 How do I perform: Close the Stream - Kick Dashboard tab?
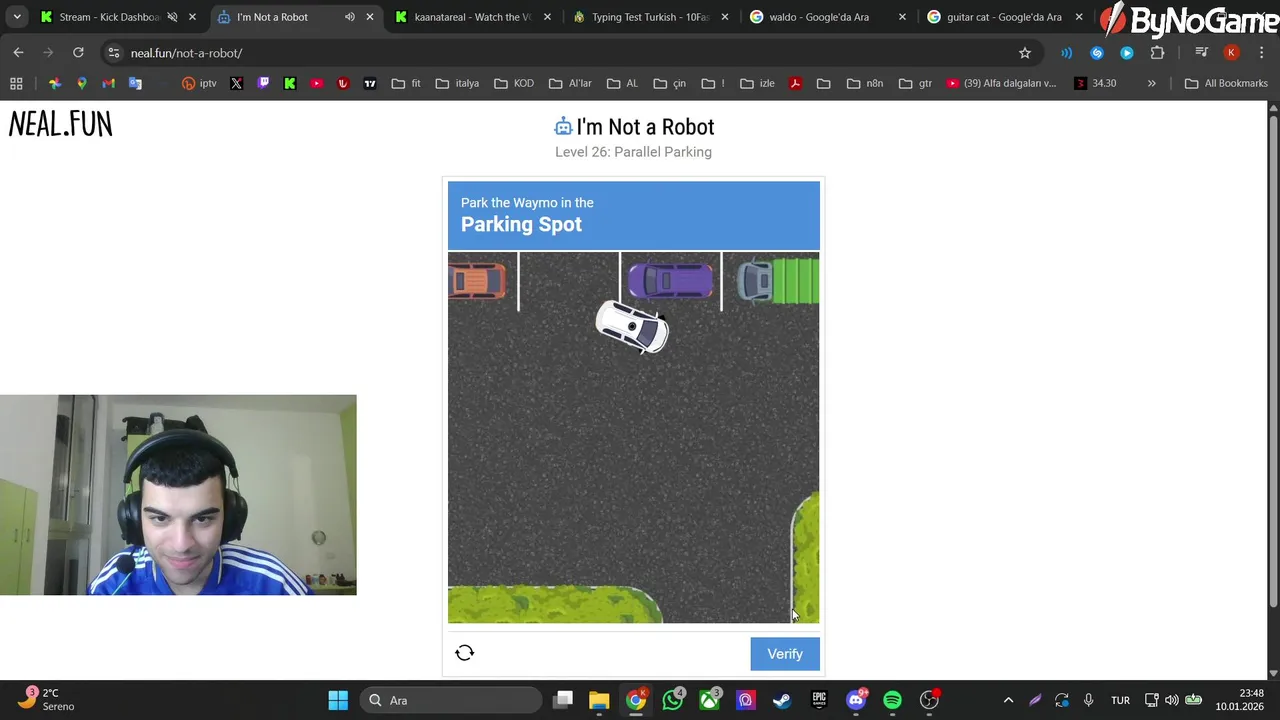pyautogui.click(x=192, y=17)
